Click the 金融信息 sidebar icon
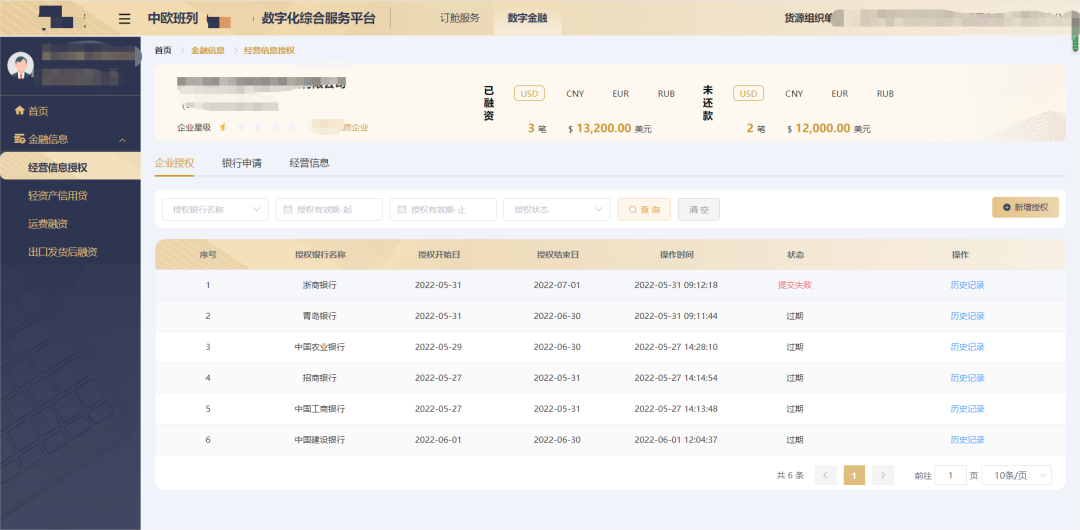1080x530 pixels. tap(19, 139)
